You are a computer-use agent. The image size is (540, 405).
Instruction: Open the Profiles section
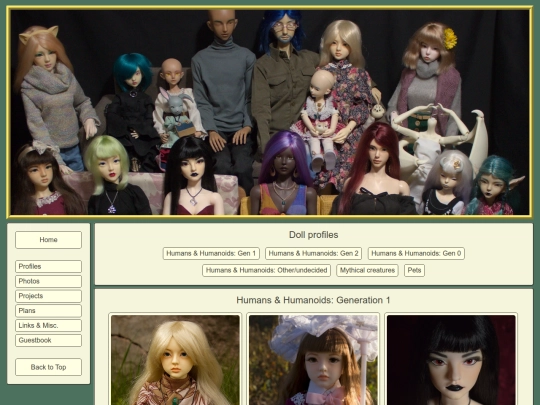[x=48, y=267]
